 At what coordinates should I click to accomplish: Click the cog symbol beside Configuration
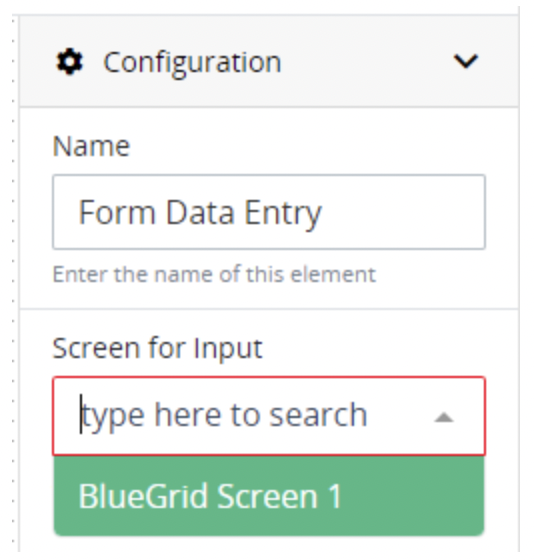69,62
